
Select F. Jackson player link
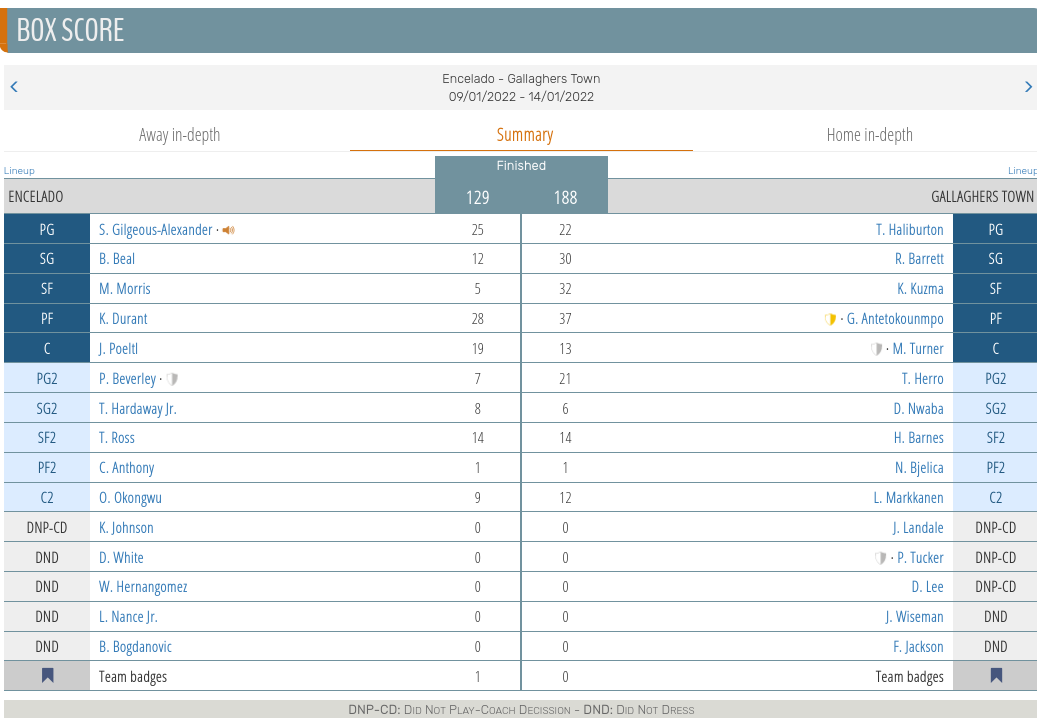[x=919, y=647]
